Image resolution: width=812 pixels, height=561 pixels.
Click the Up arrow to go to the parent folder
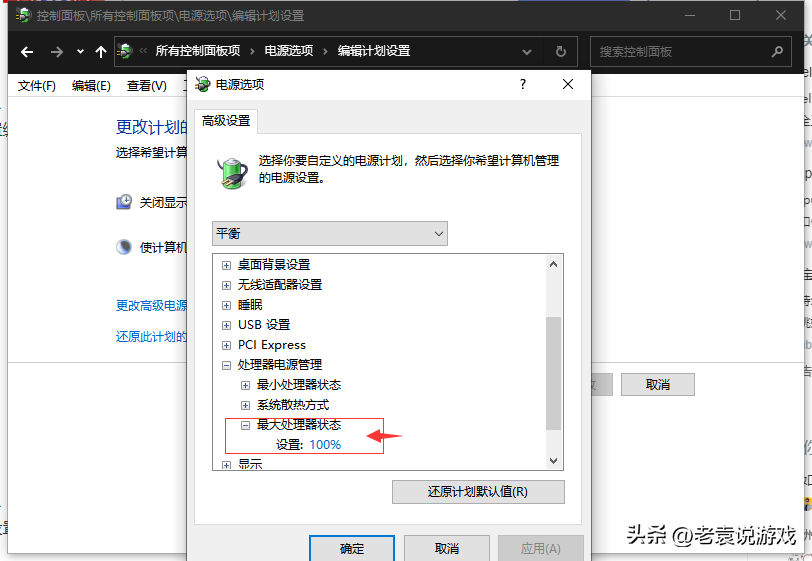[101, 52]
